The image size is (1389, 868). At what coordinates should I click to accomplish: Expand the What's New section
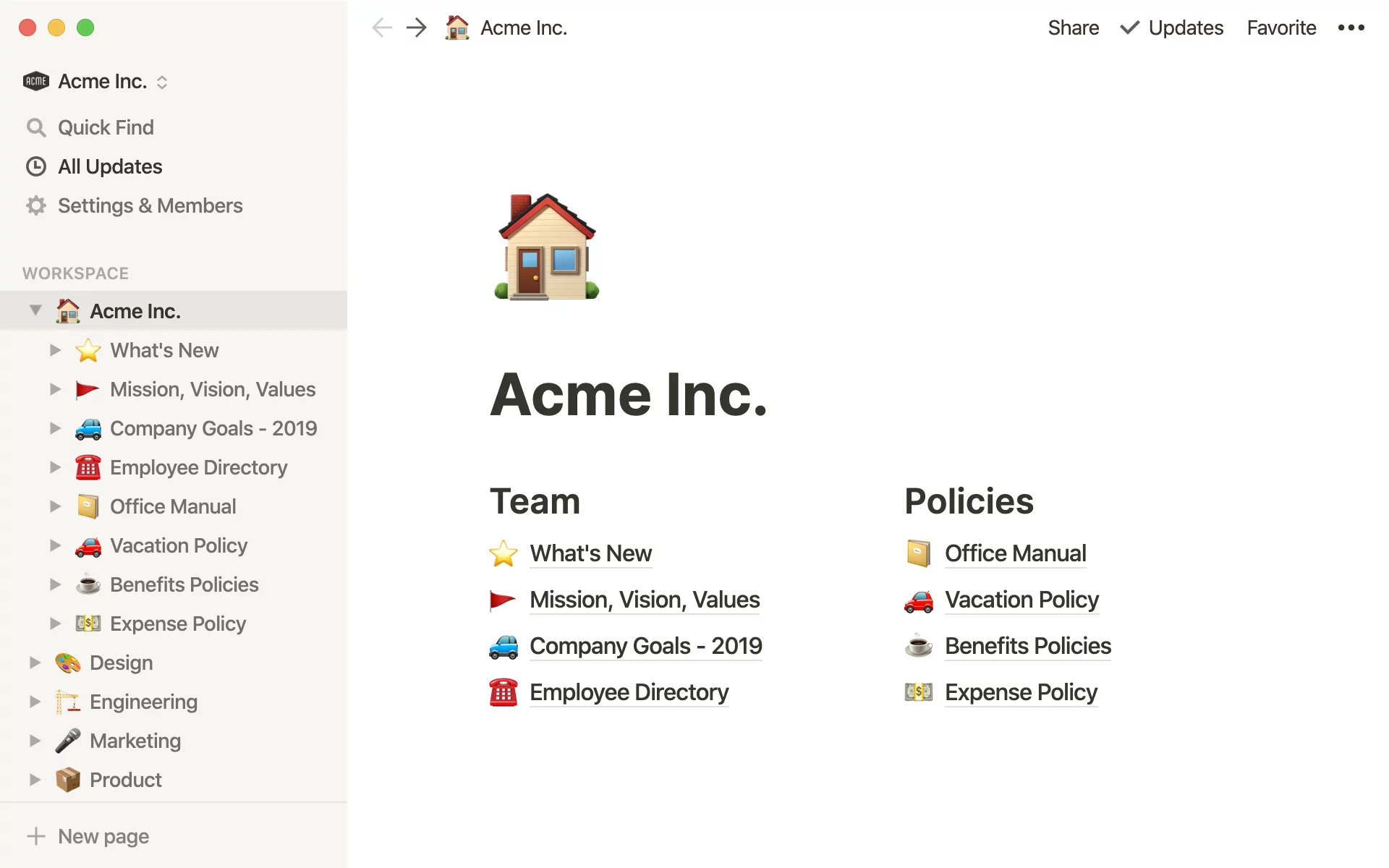pyautogui.click(x=54, y=350)
